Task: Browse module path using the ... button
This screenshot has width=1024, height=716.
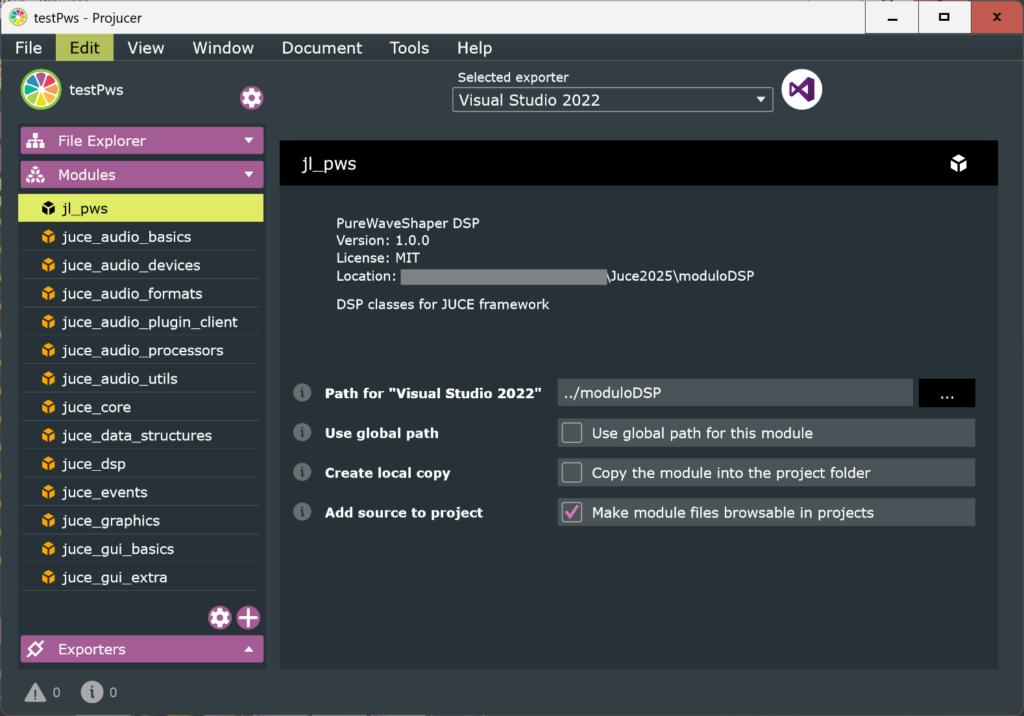Action: [x=945, y=392]
